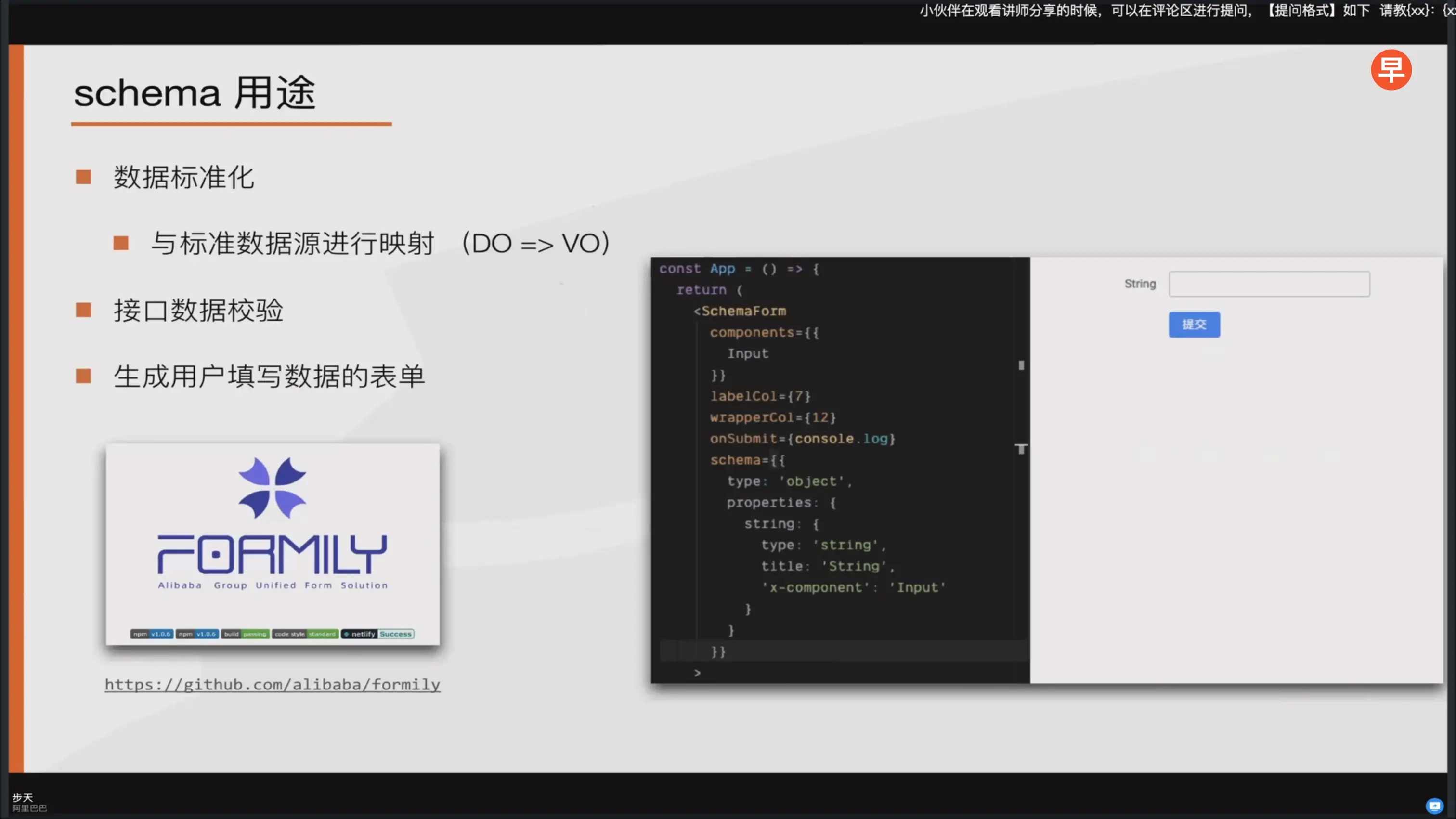Click the orange 早 logo badge
1456x819 pixels.
[1391, 70]
